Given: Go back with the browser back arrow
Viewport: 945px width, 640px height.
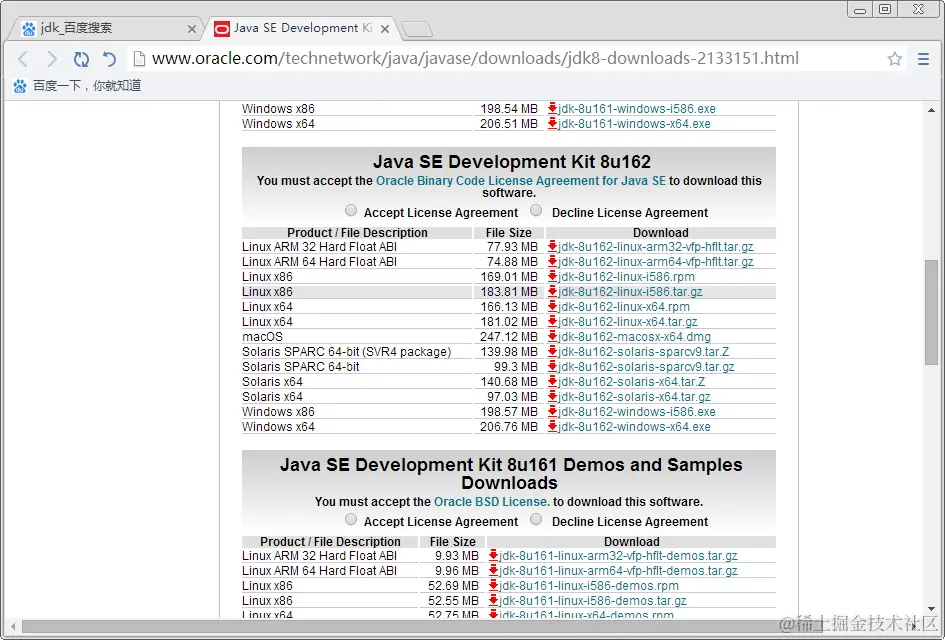Looking at the screenshot, I should tap(23, 59).
